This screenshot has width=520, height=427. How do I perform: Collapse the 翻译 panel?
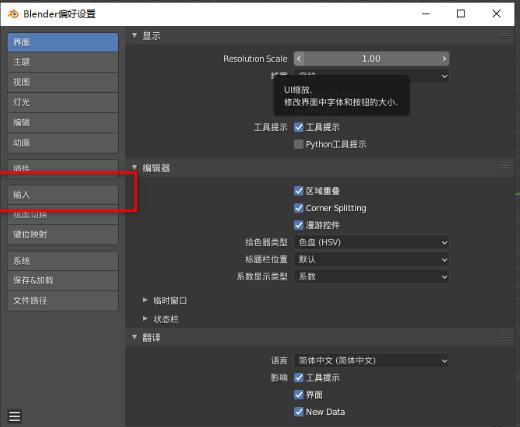[x=134, y=337]
